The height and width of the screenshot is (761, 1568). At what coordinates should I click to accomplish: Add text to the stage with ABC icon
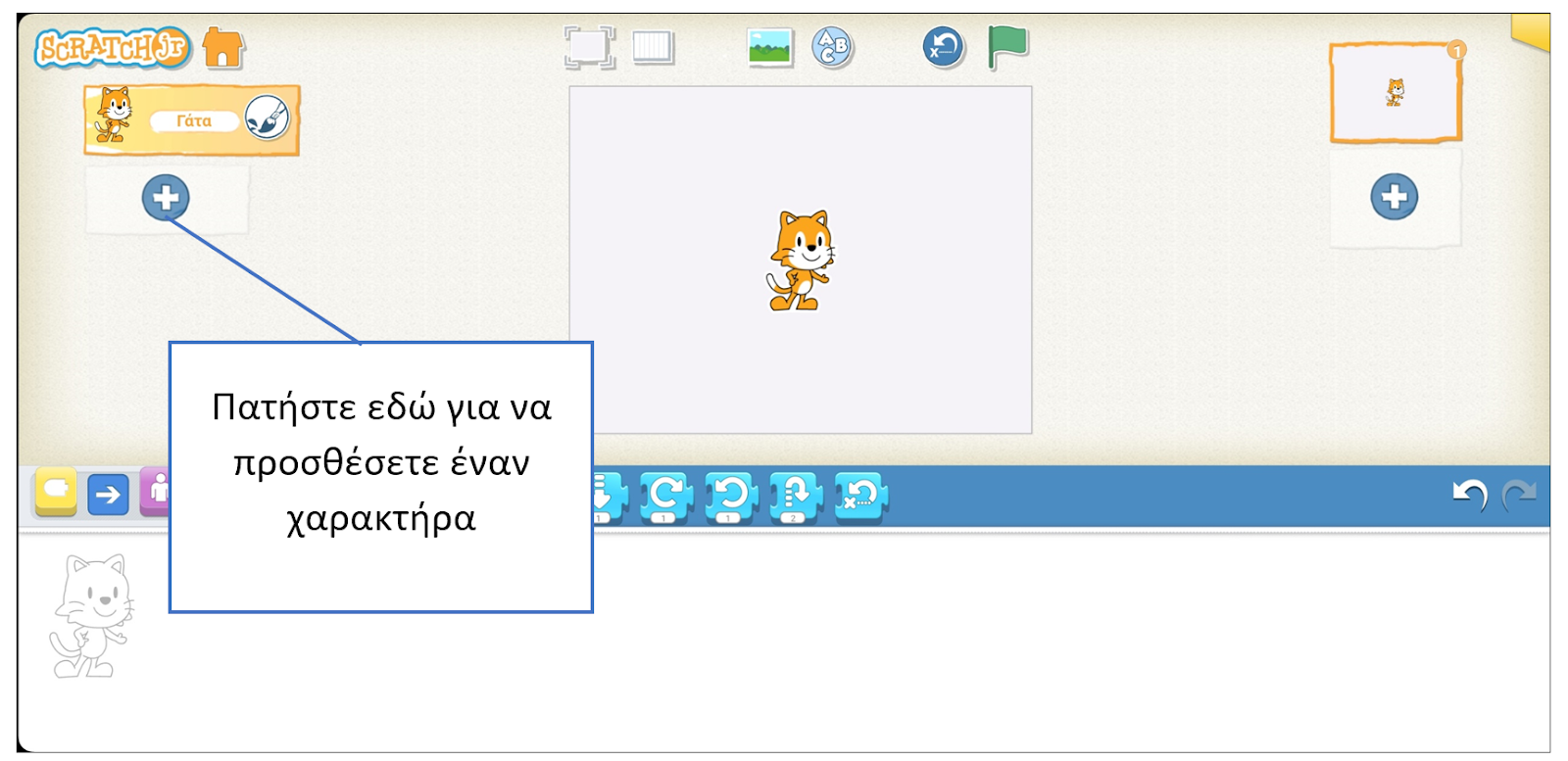(833, 47)
